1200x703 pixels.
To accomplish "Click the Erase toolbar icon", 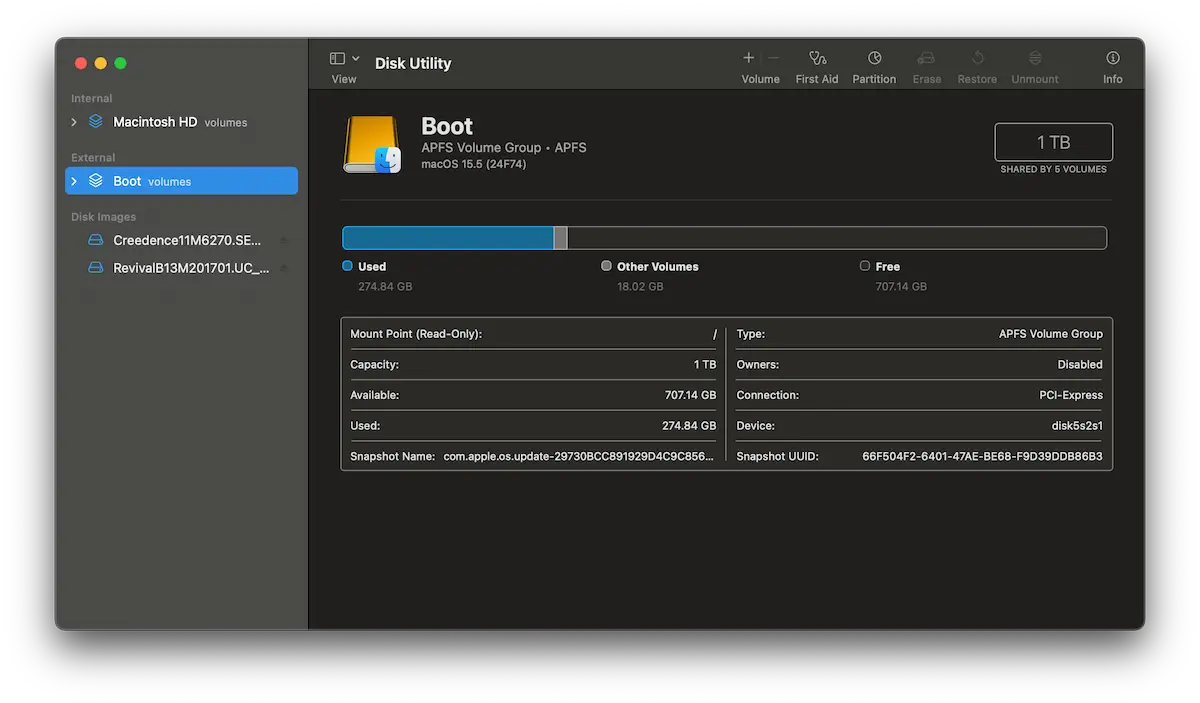I will [x=926, y=58].
